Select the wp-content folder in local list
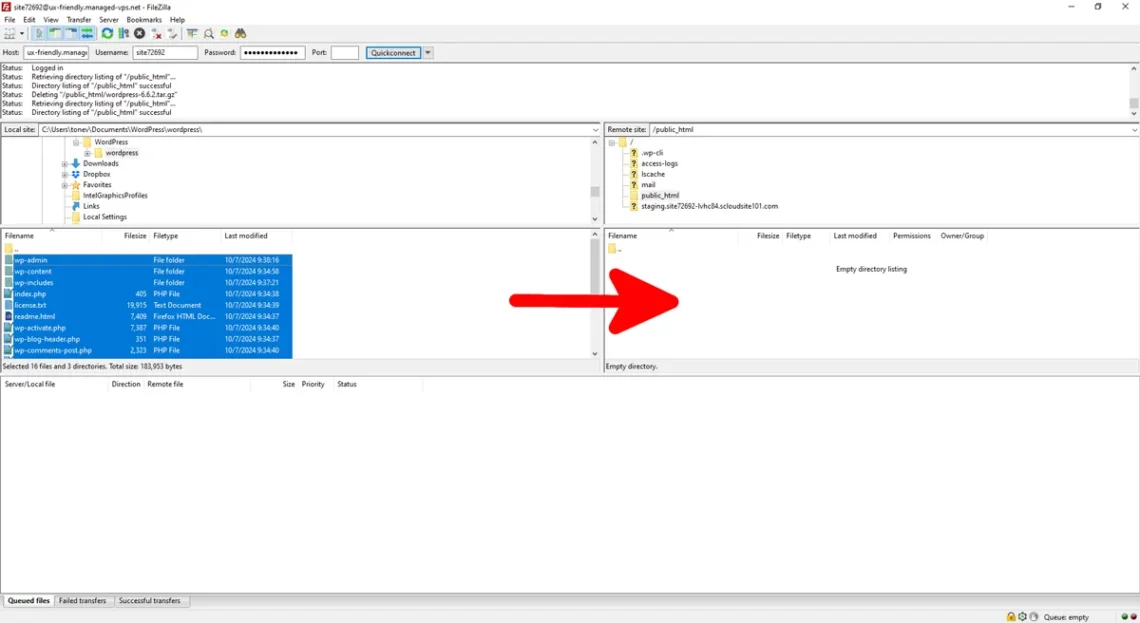This screenshot has width=1140, height=623. point(33,272)
